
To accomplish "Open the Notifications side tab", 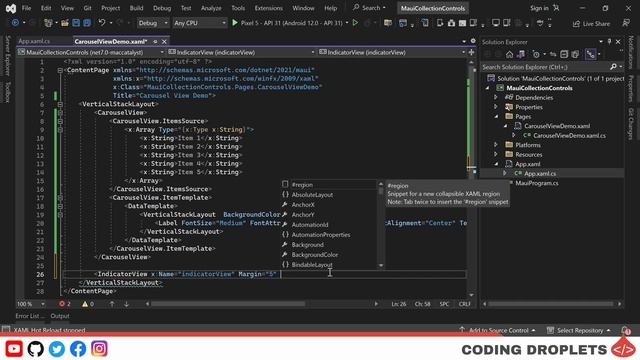I will (x=631, y=52).
